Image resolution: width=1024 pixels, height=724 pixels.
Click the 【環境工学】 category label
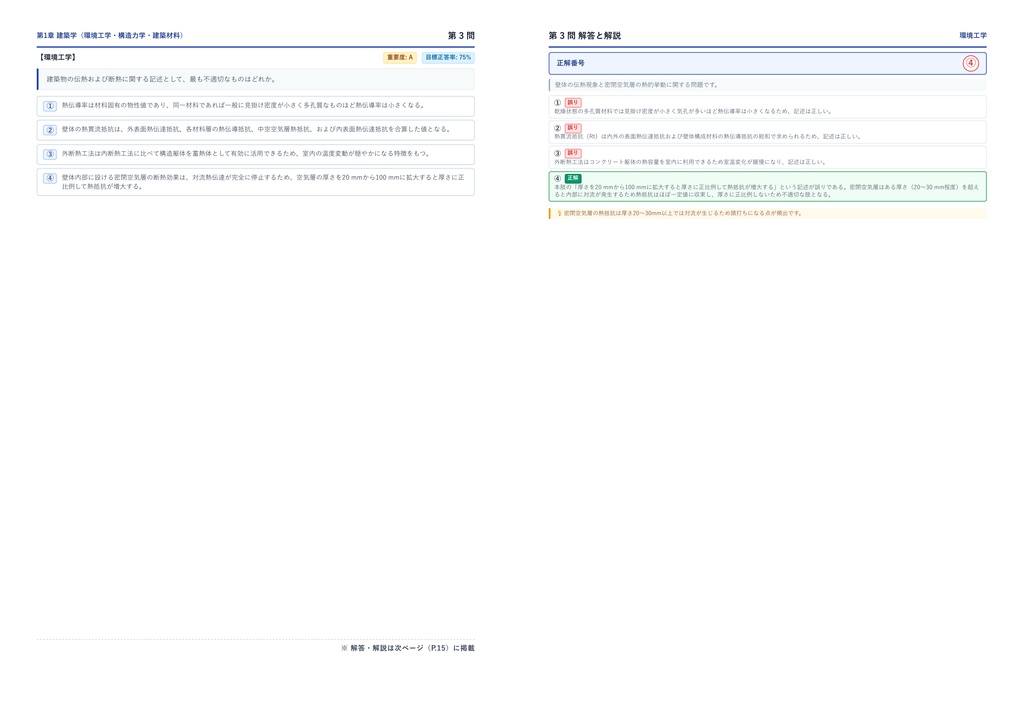click(x=57, y=57)
